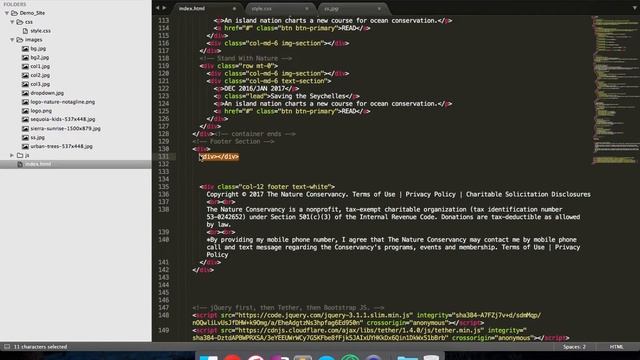This screenshot has height=360, width=640.
Task: Click '11 characters selected' in status bar
Action: (40, 347)
